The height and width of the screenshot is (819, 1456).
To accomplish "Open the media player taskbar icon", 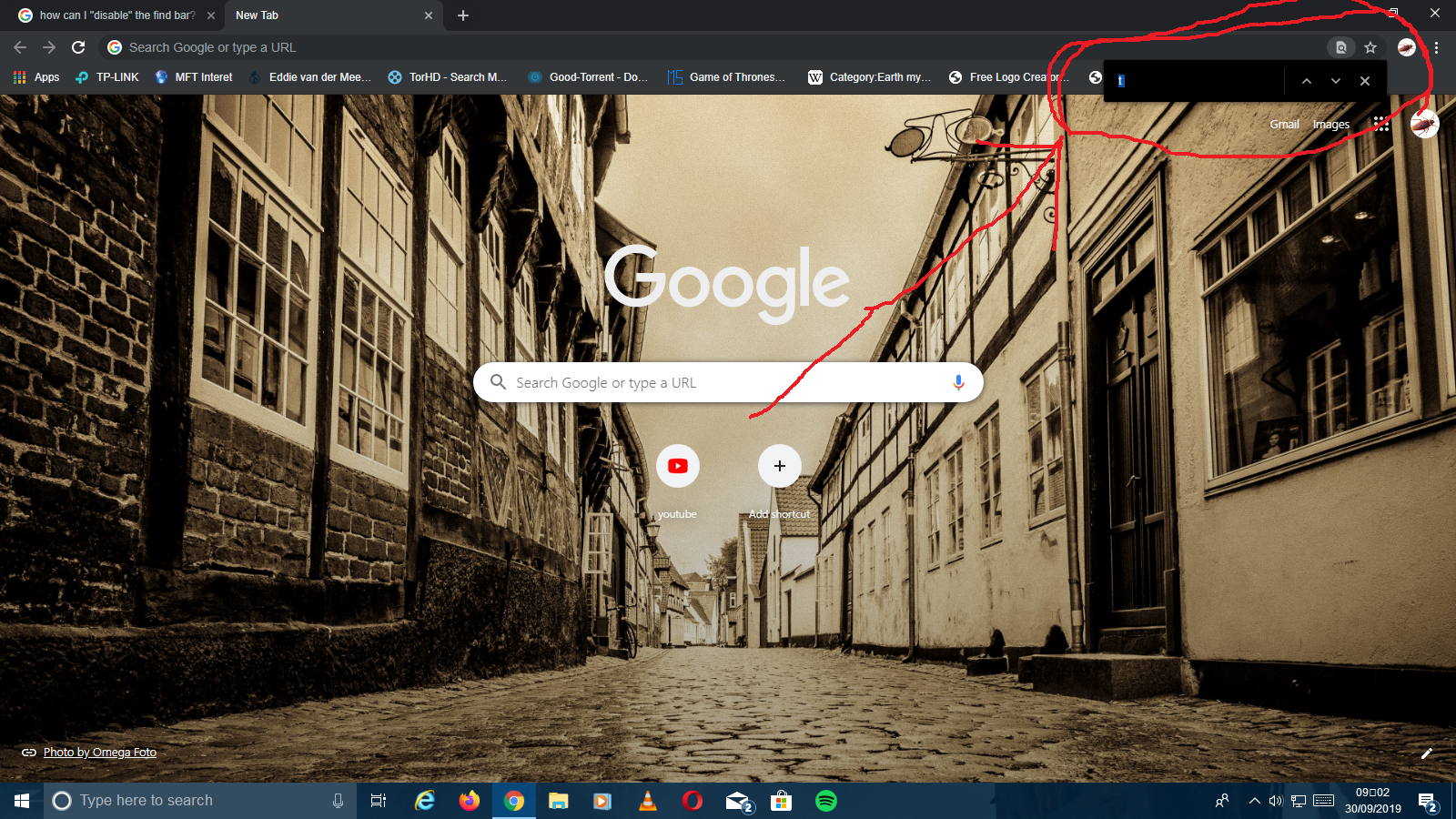I will click(602, 801).
